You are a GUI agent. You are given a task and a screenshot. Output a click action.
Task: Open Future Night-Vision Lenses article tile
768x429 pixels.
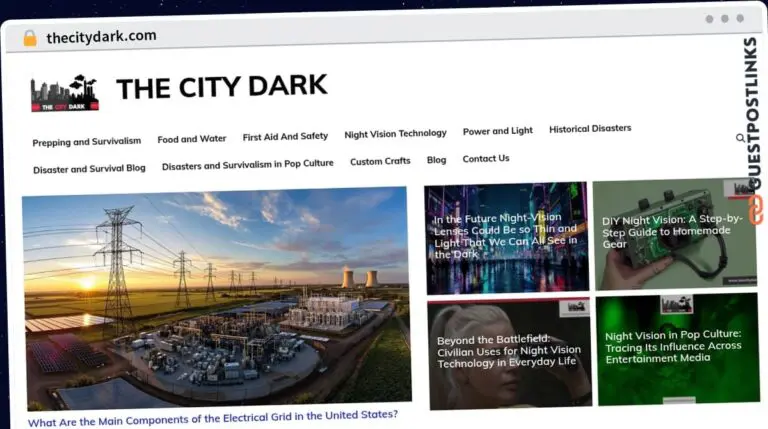(x=505, y=236)
